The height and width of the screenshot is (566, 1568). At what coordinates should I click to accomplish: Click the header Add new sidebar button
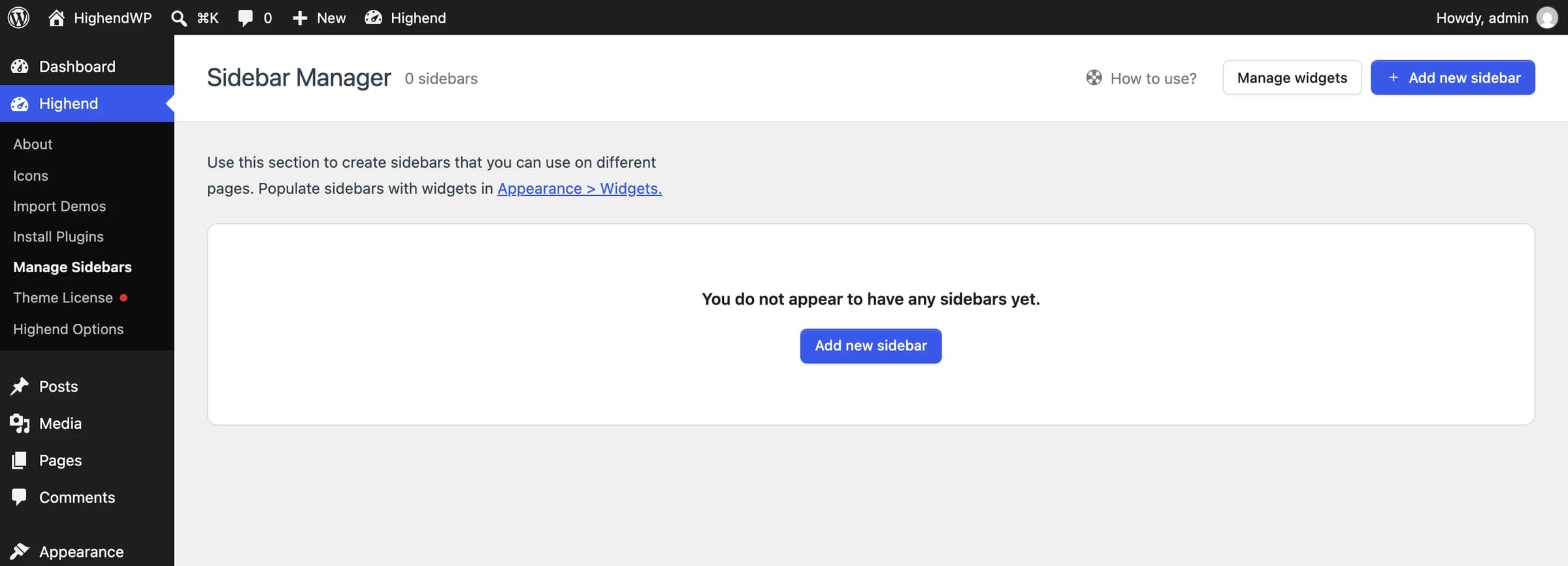(x=1453, y=78)
